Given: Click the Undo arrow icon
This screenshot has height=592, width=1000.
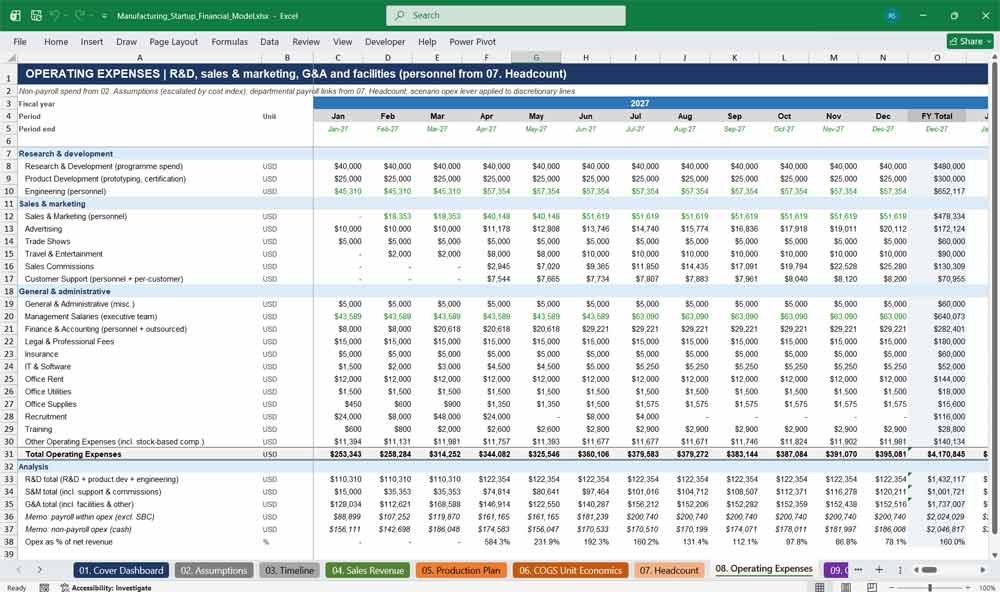Looking at the screenshot, I should pos(55,15).
